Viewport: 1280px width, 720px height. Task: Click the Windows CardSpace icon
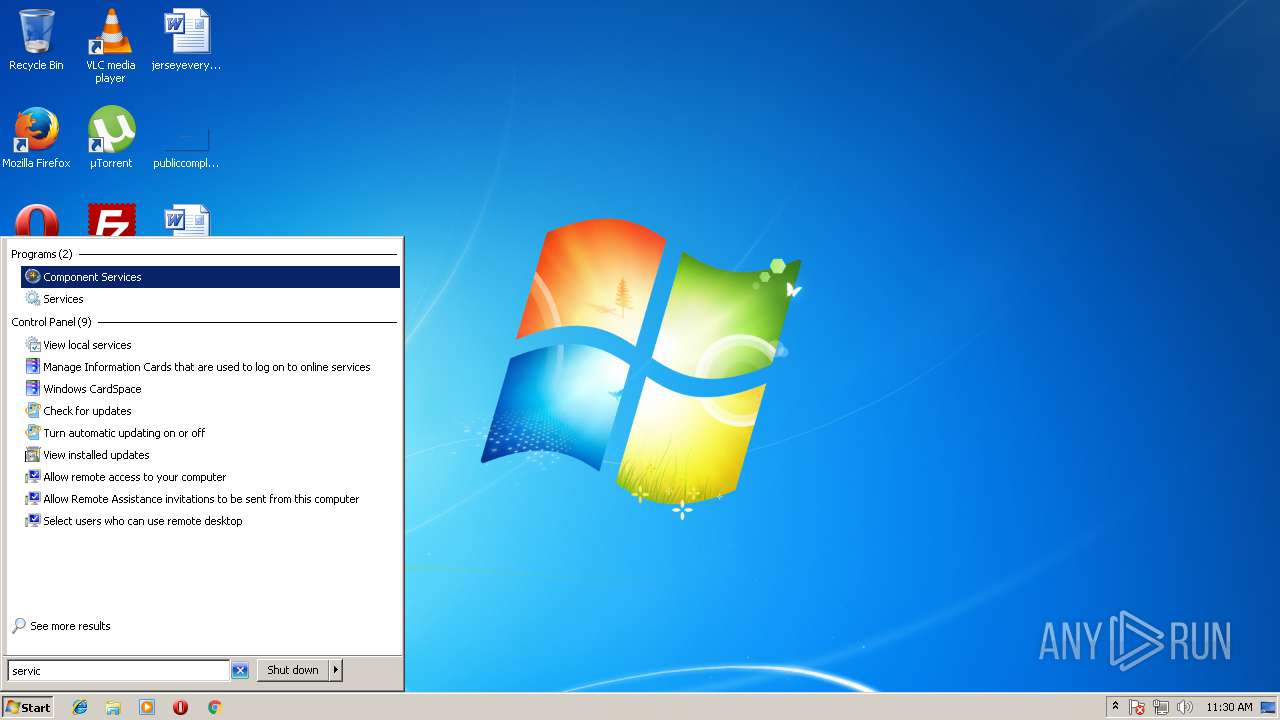tap(33, 389)
